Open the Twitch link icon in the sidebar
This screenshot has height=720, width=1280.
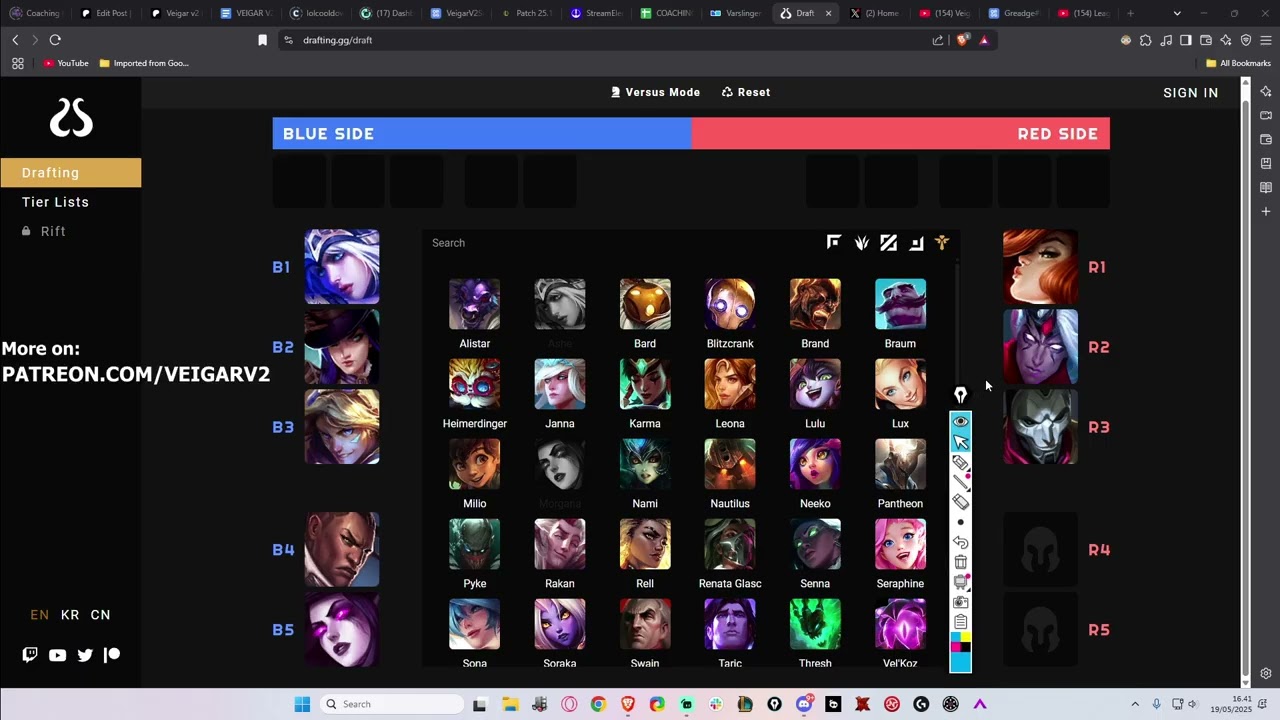pos(30,655)
